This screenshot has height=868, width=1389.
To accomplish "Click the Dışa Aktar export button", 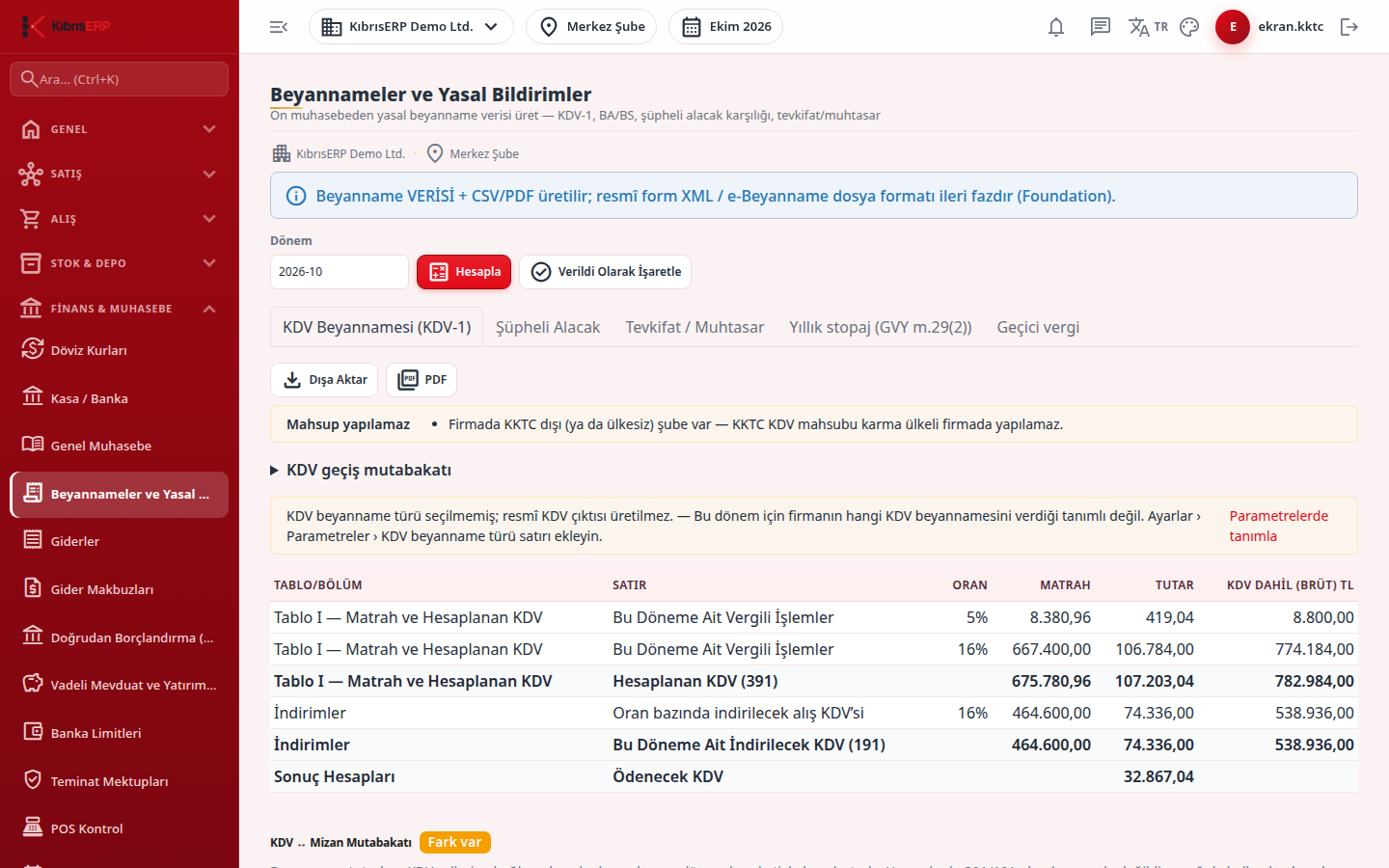I will pos(324,380).
